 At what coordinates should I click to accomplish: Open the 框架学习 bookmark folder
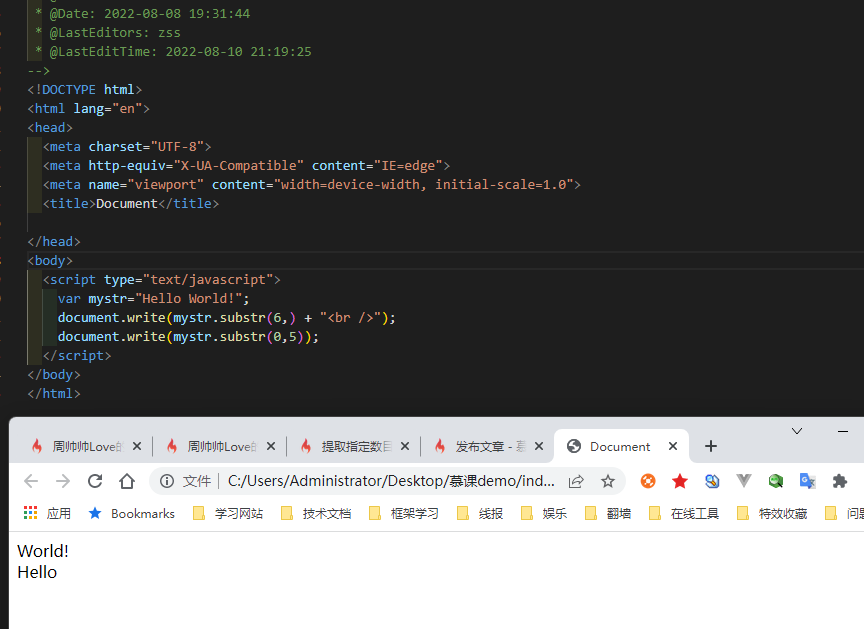coord(404,513)
